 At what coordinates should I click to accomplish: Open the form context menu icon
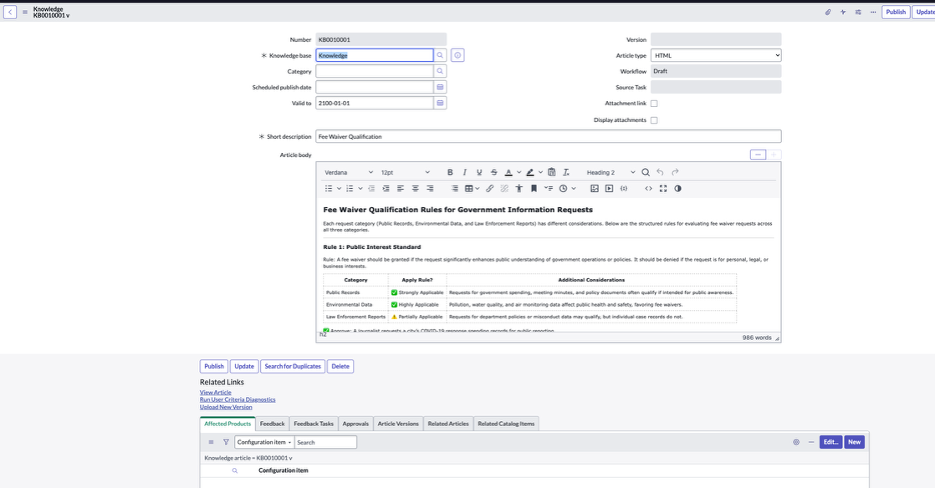click(x=25, y=12)
